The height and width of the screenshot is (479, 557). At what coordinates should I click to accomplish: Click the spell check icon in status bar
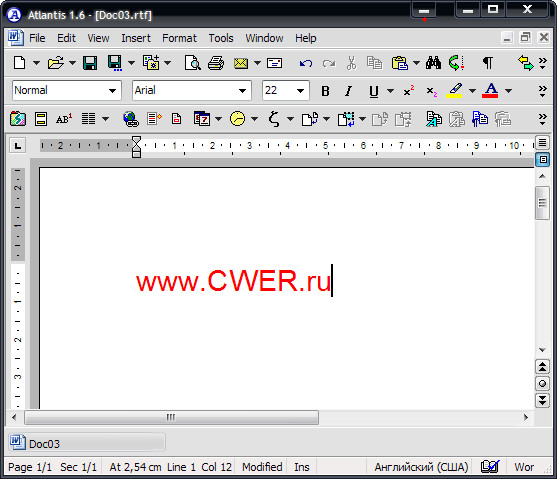click(x=490, y=467)
